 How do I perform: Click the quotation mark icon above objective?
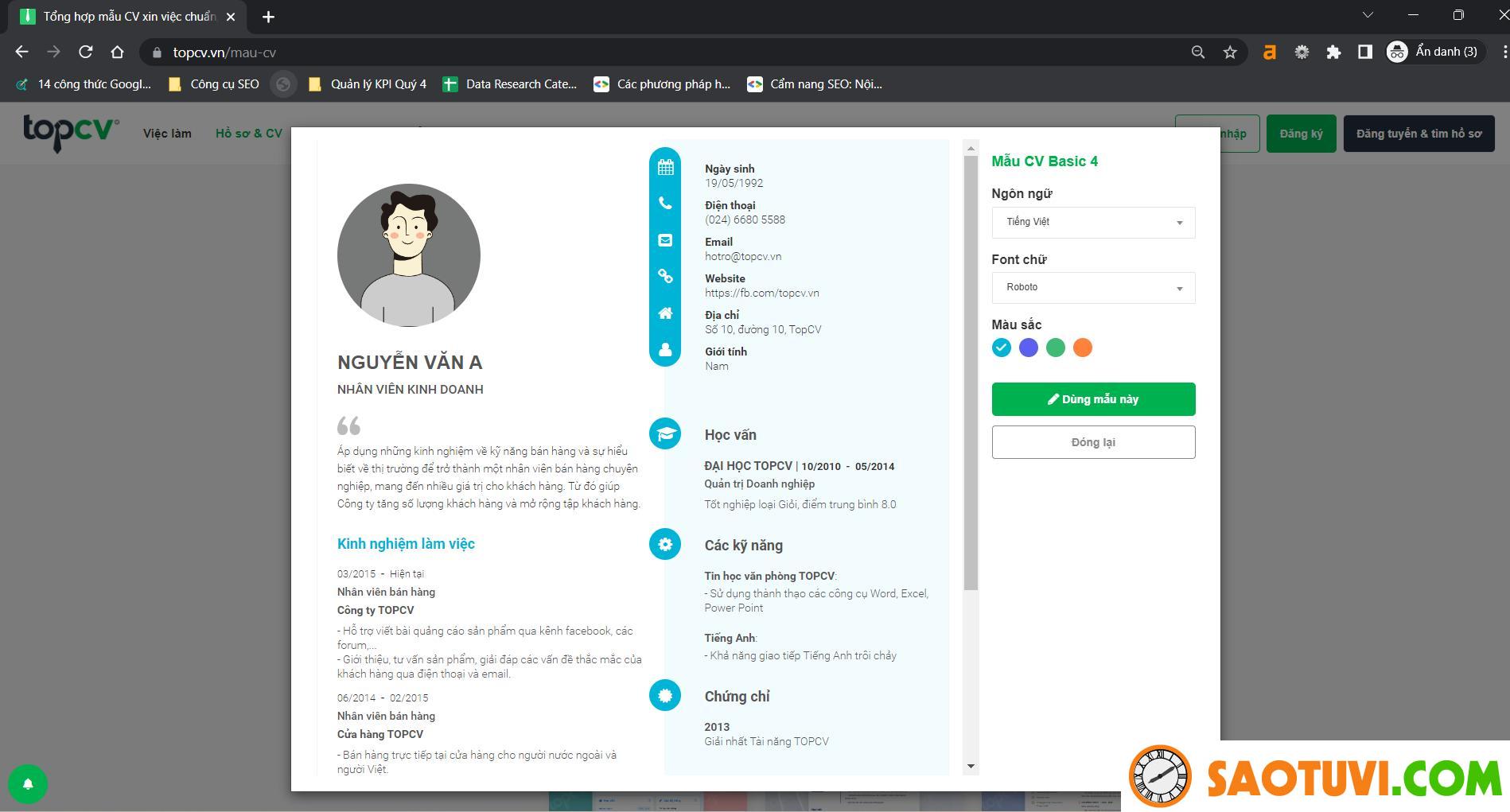pos(348,425)
